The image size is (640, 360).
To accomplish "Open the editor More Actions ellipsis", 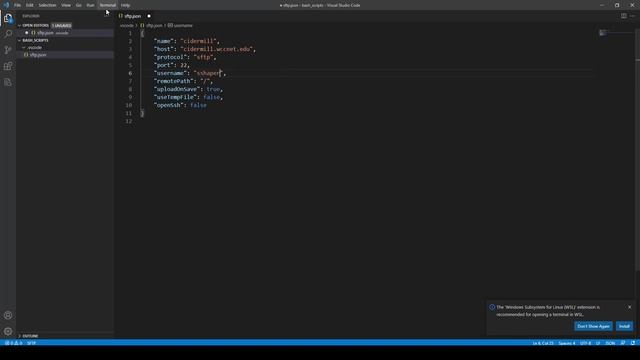I will click(x=632, y=16).
